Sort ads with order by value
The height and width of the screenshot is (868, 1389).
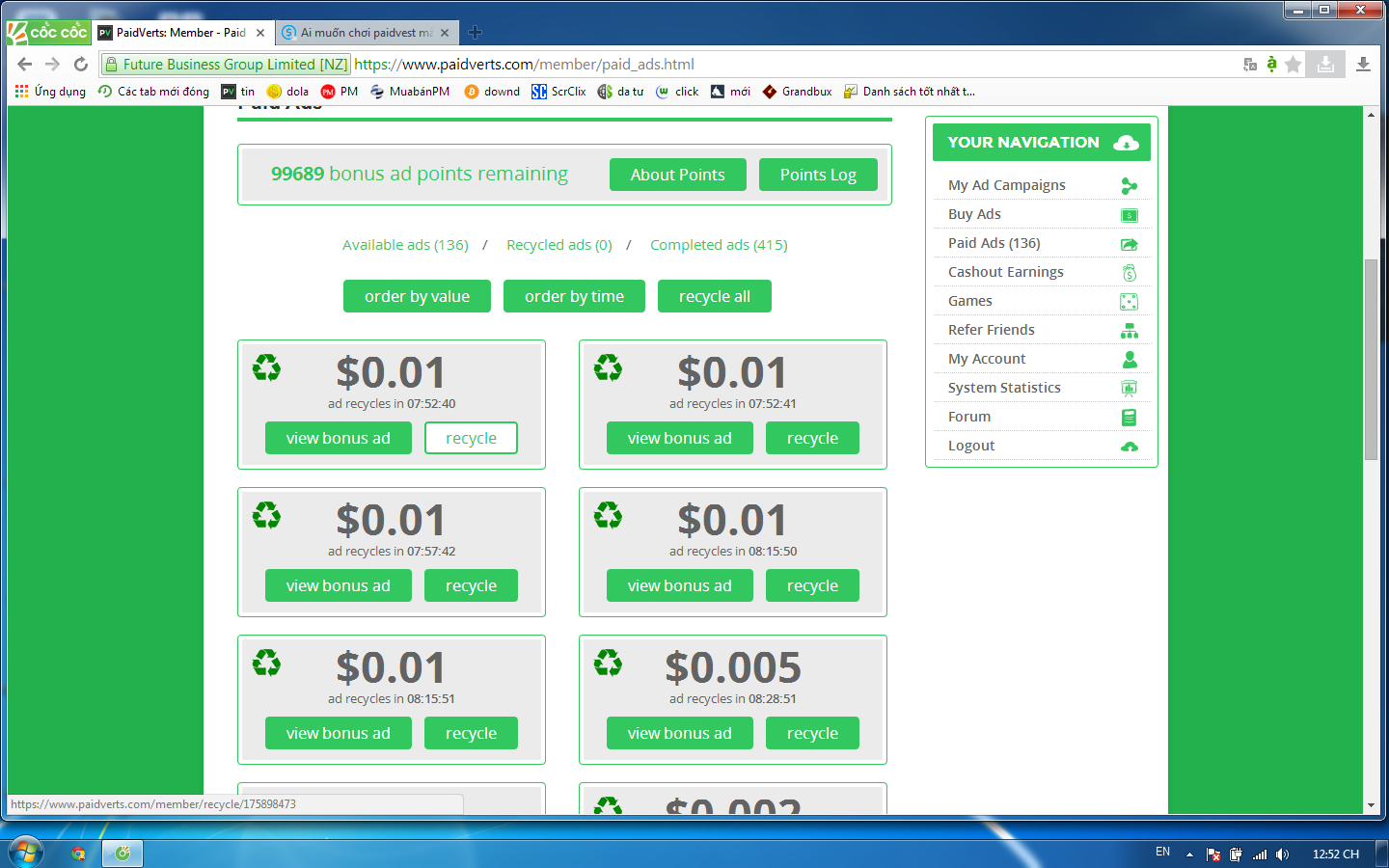point(417,296)
